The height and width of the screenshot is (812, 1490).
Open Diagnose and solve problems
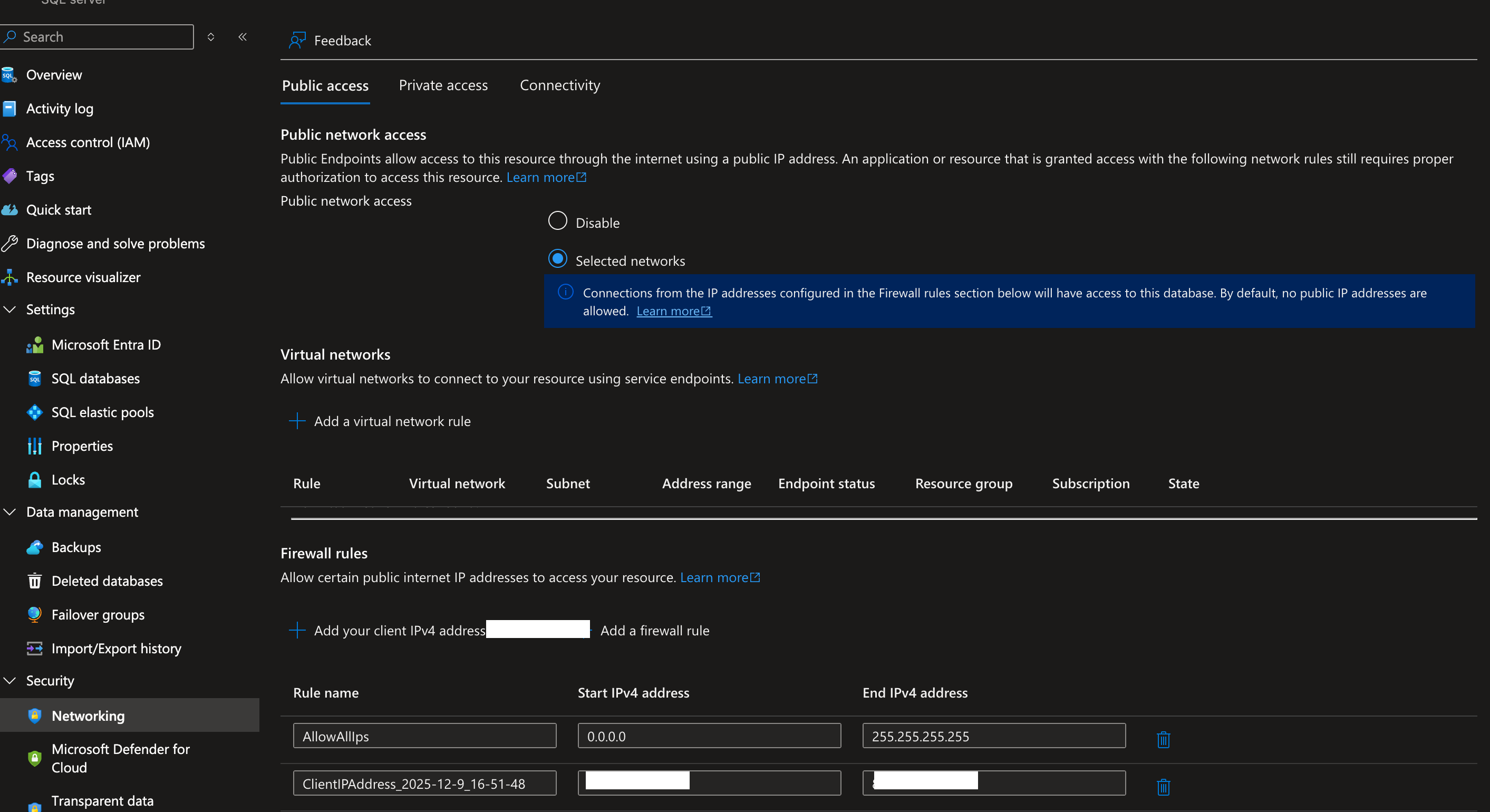pos(115,244)
